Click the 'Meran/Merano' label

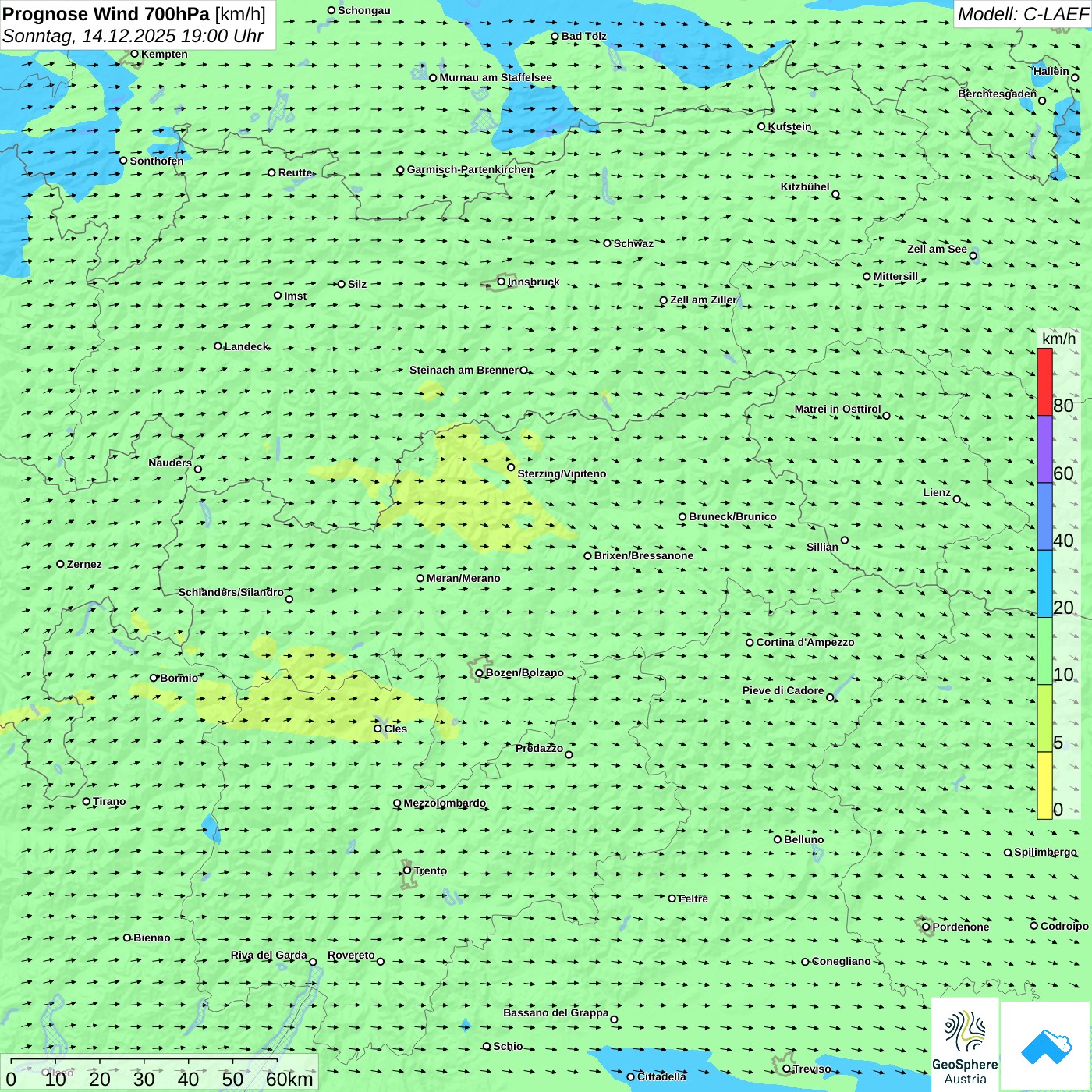463,578
